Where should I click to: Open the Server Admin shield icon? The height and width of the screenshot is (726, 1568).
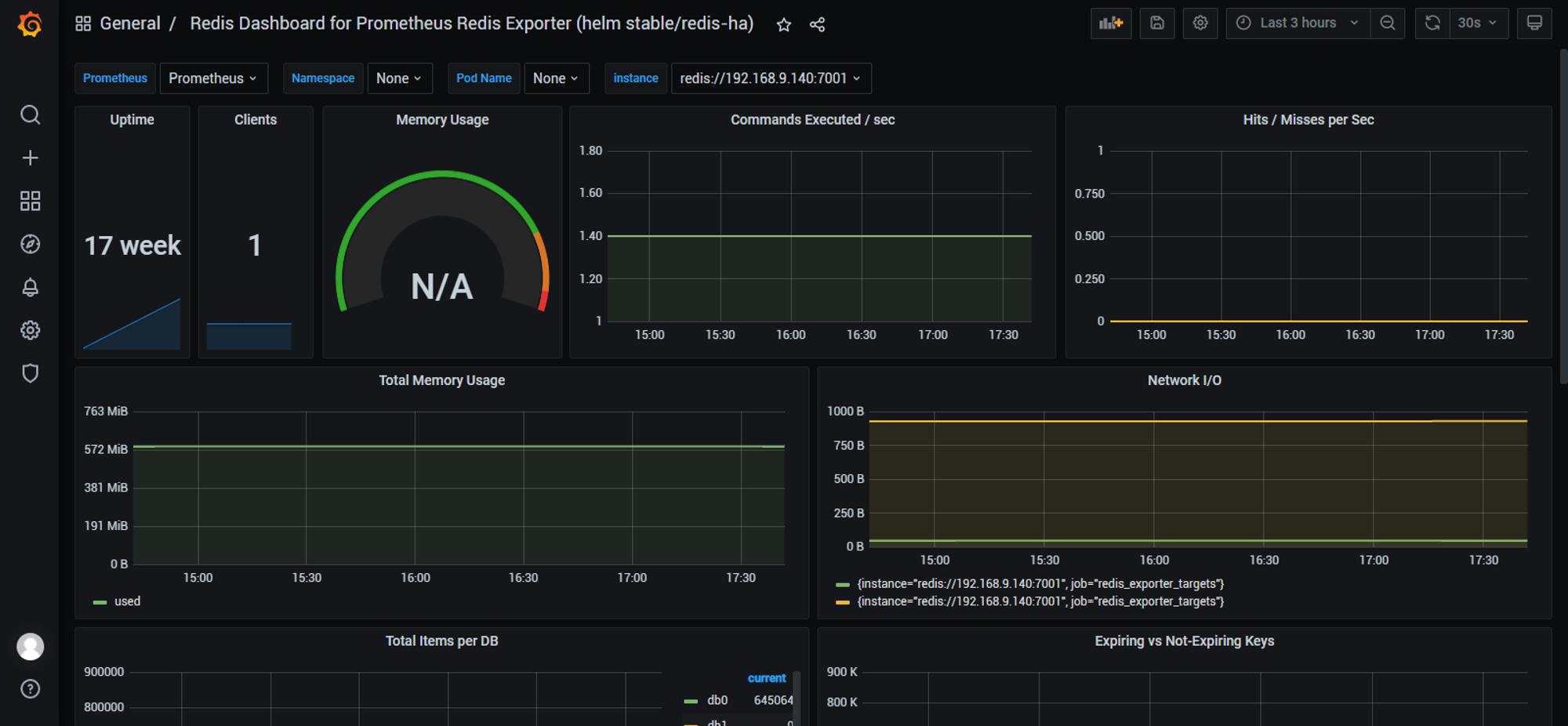[x=30, y=373]
